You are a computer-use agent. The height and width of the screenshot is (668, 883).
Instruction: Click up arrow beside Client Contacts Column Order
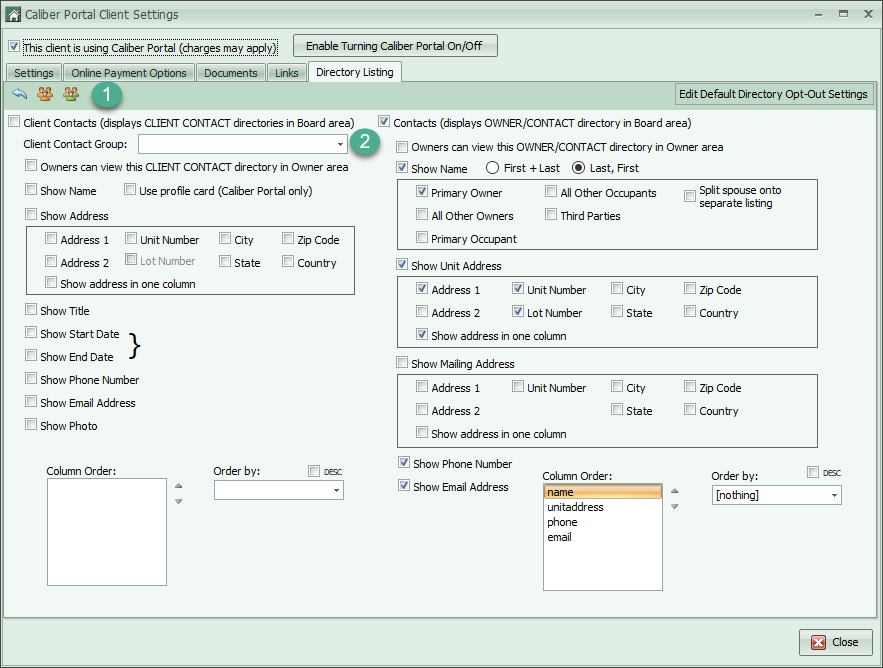(x=179, y=486)
